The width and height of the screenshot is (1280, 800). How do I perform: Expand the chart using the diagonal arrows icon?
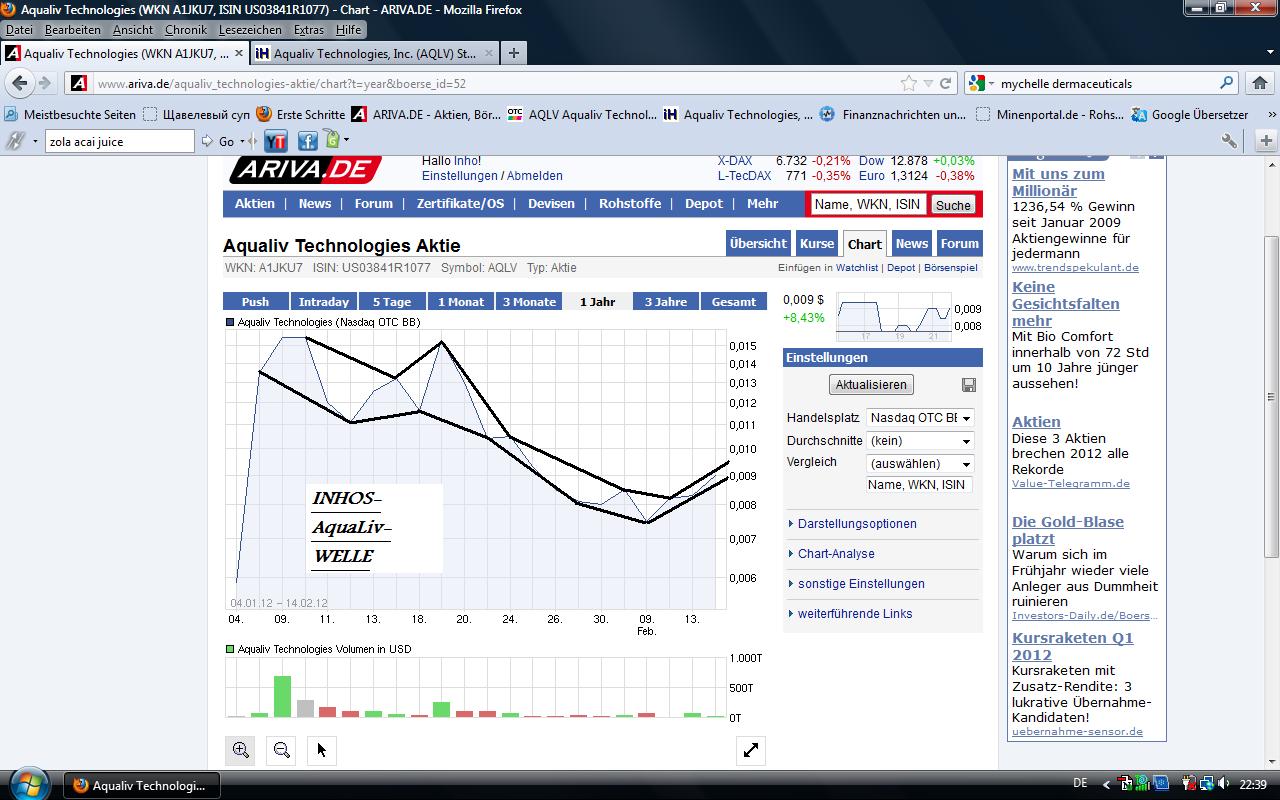pyautogui.click(x=751, y=749)
